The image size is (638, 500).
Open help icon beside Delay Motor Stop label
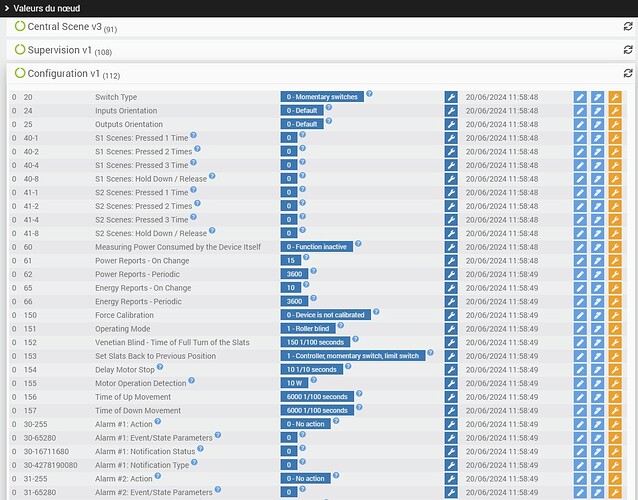pos(160,367)
